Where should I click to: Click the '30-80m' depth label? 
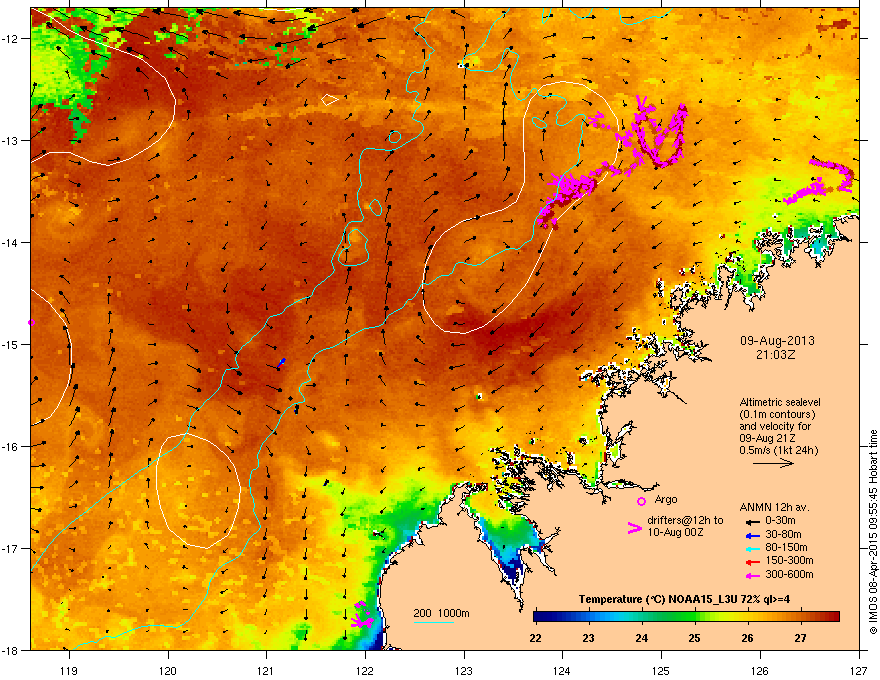(x=783, y=535)
